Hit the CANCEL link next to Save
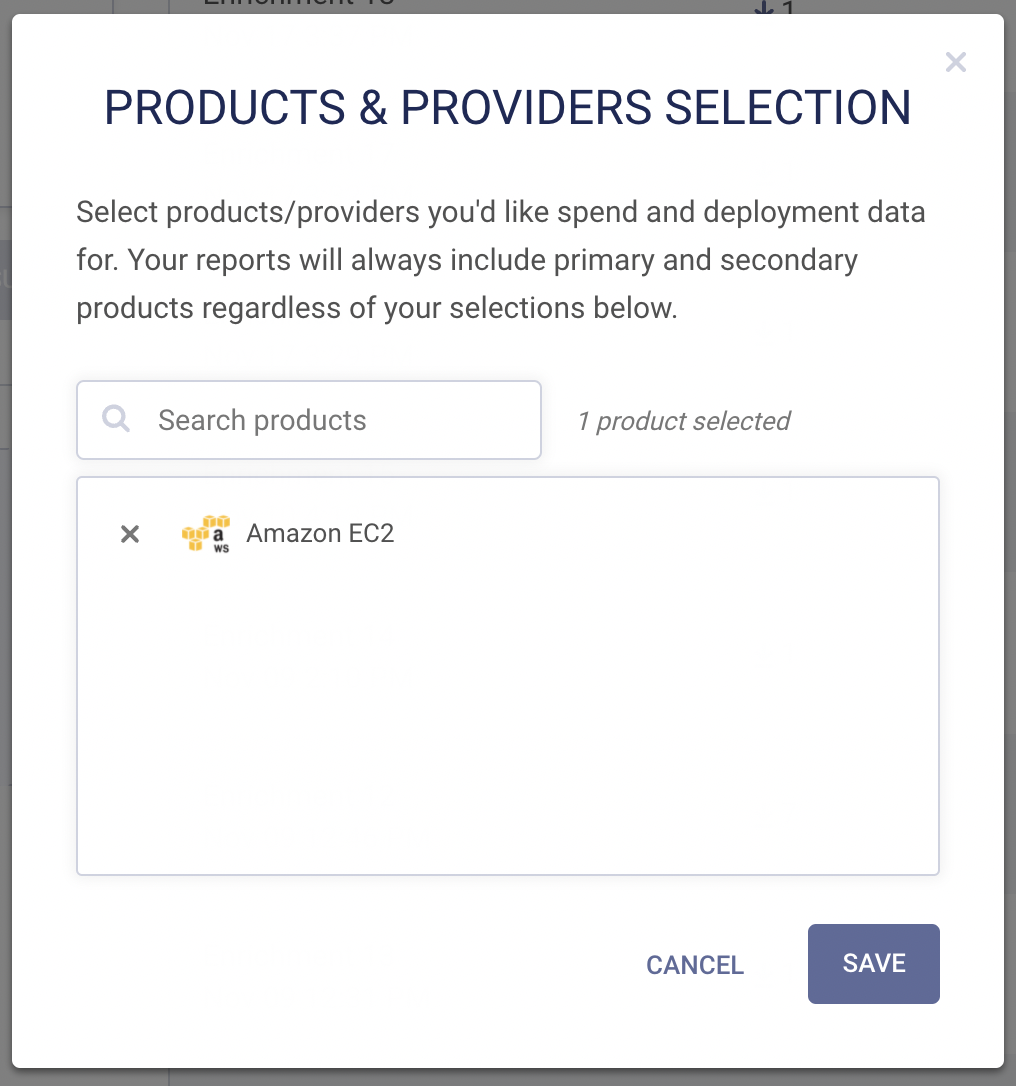Image resolution: width=1016 pixels, height=1086 pixels. (x=695, y=965)
